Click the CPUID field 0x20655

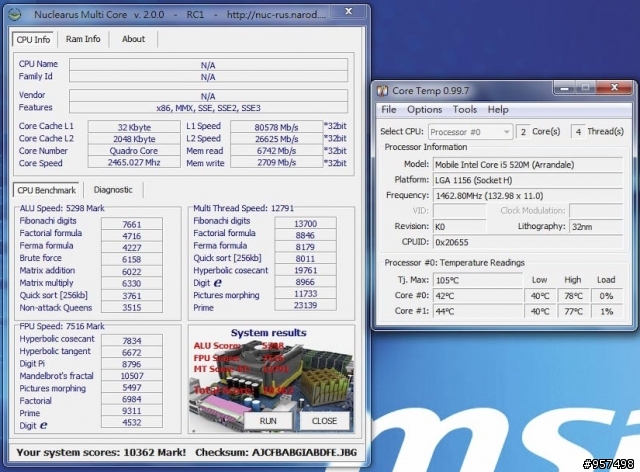pyautogui.click(x=528, y=242)
